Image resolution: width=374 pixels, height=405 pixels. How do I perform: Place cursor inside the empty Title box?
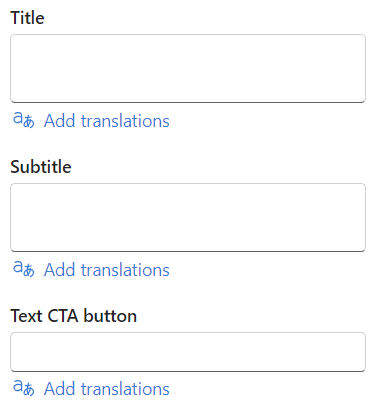(188, 68)
